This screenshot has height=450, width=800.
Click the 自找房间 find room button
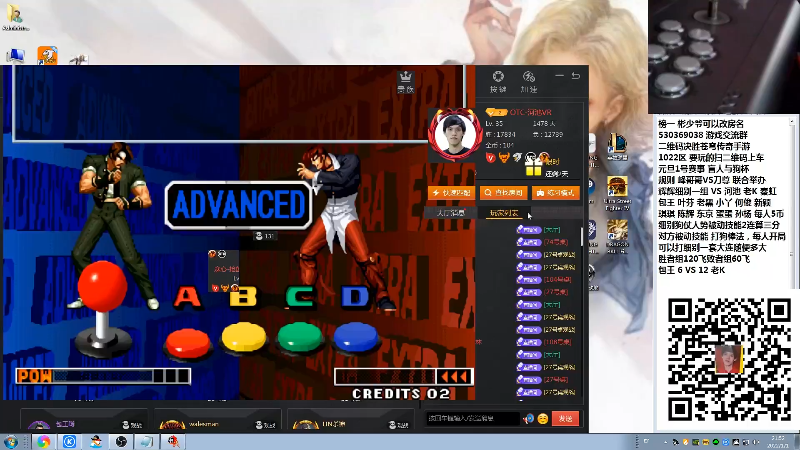point(504,193)
